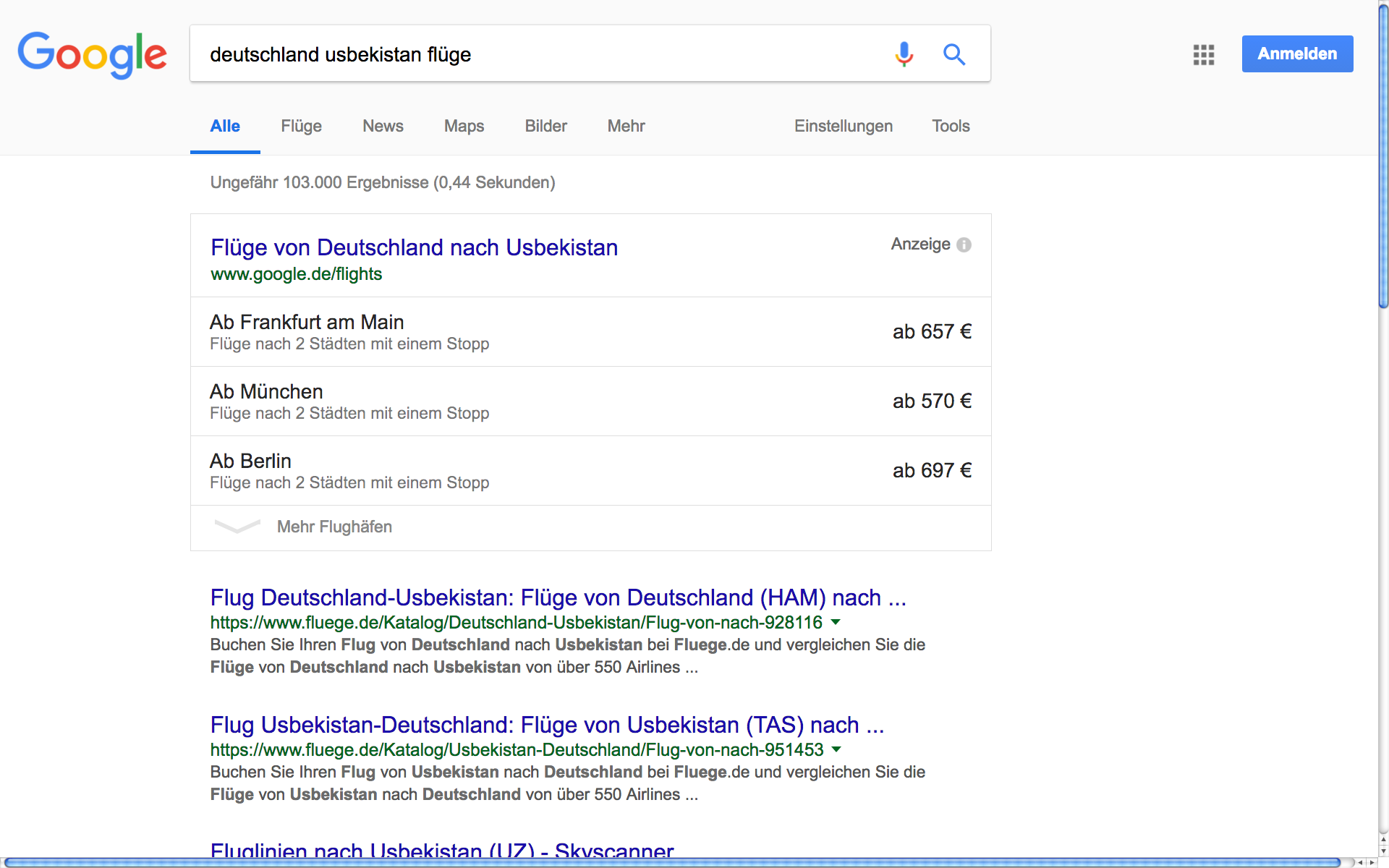The image size is (1389, 868).
Task: Open dropdown arrow next to first fluege.de URL
Action: pos(836,622)
